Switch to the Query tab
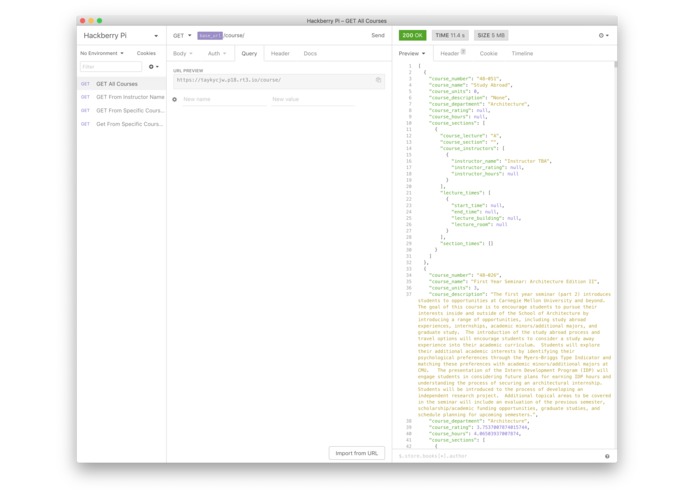The height and width of the screenshot is (494, 695). point(249,53)
